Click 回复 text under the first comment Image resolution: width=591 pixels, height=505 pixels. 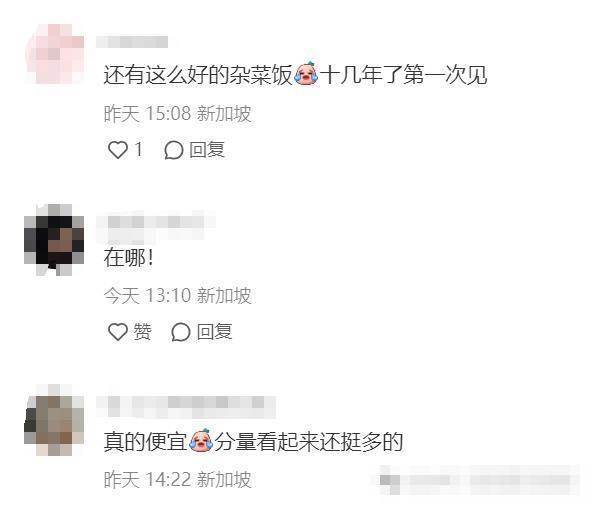click(x=207, y=150)
